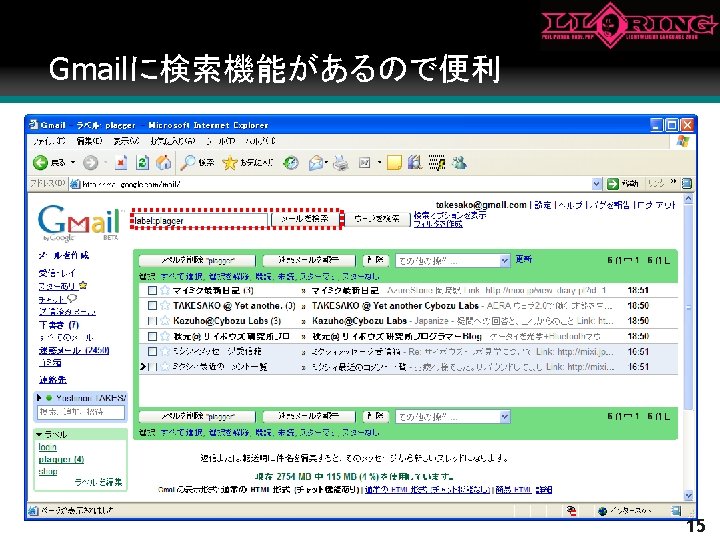The image size is (720, 540).
Task: Click the Stop loading icon
Action: (x=121, y=163)
